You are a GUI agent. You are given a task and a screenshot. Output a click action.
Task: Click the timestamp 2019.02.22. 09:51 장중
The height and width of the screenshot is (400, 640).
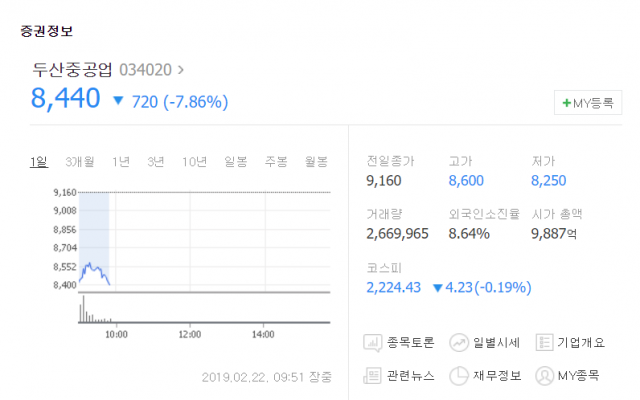pos(267,377)
